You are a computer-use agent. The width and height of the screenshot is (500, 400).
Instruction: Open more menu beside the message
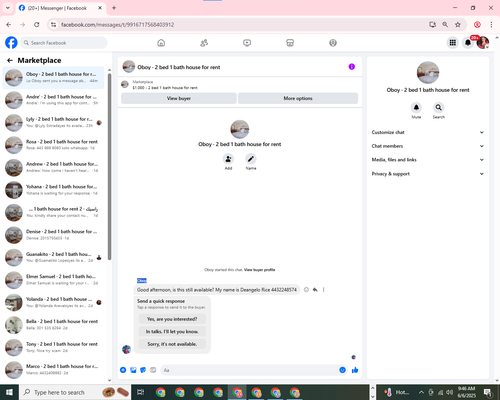click(x=323, y=290)
